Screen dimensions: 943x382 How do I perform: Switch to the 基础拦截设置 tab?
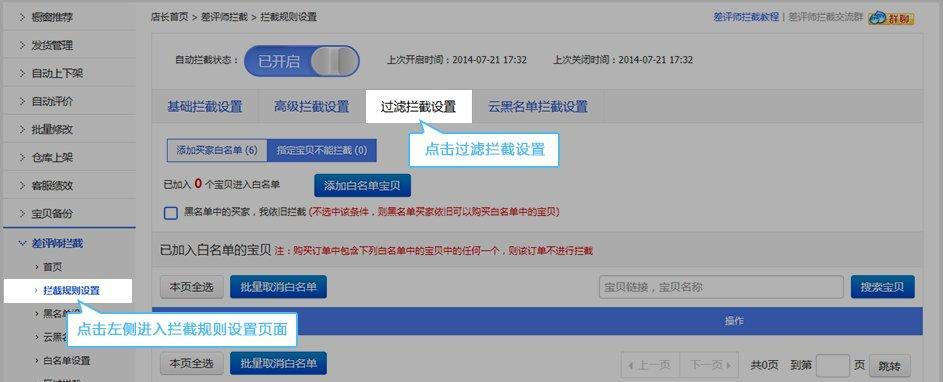pyautogui.click(x=204, y=107)
